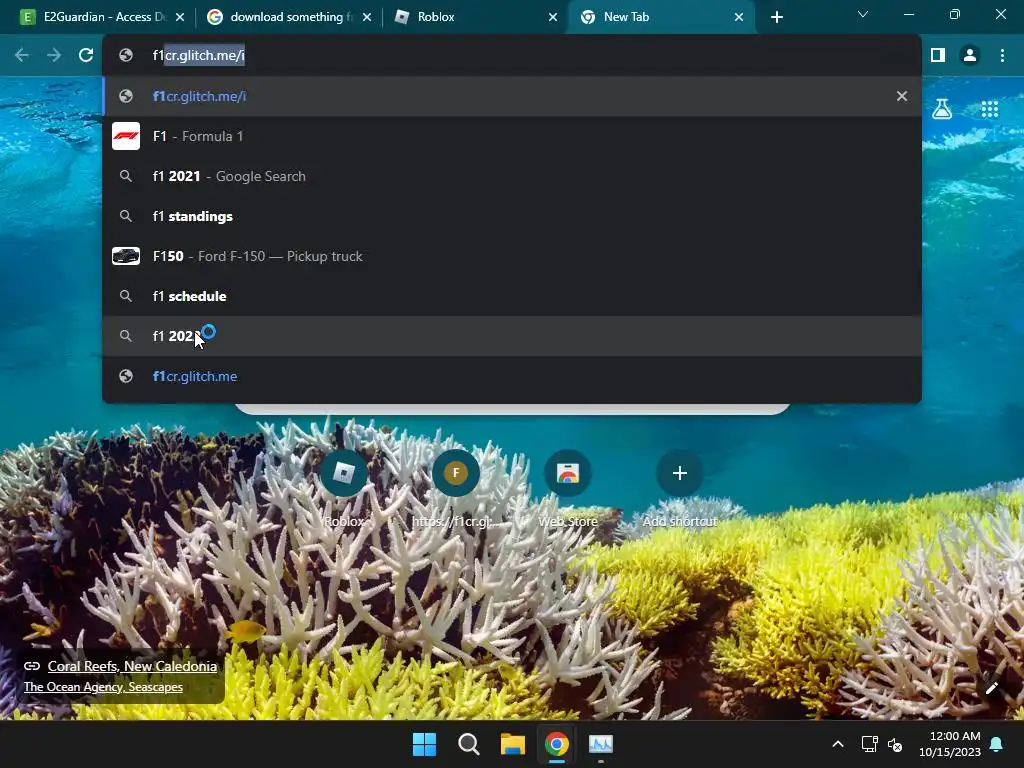Open the Chrome Labs flask icon

[942, 109]
